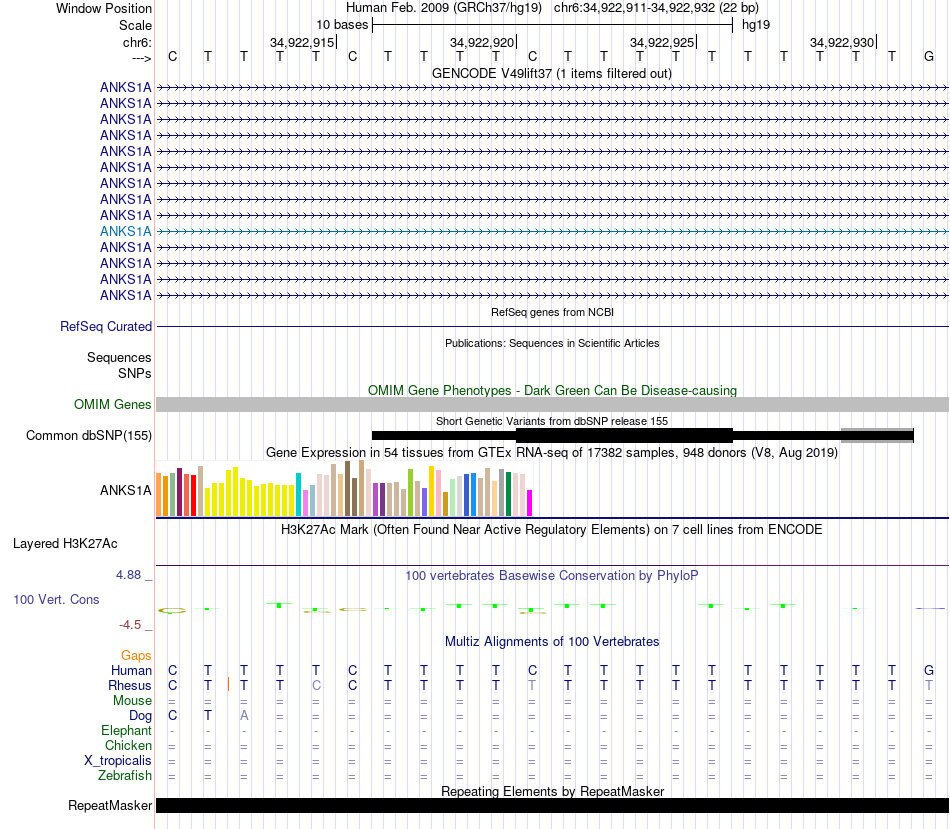The height and width of the screenshot is (829, 950).
Task: Click the 34,922,920 ruler position
Action: [482, 42]
